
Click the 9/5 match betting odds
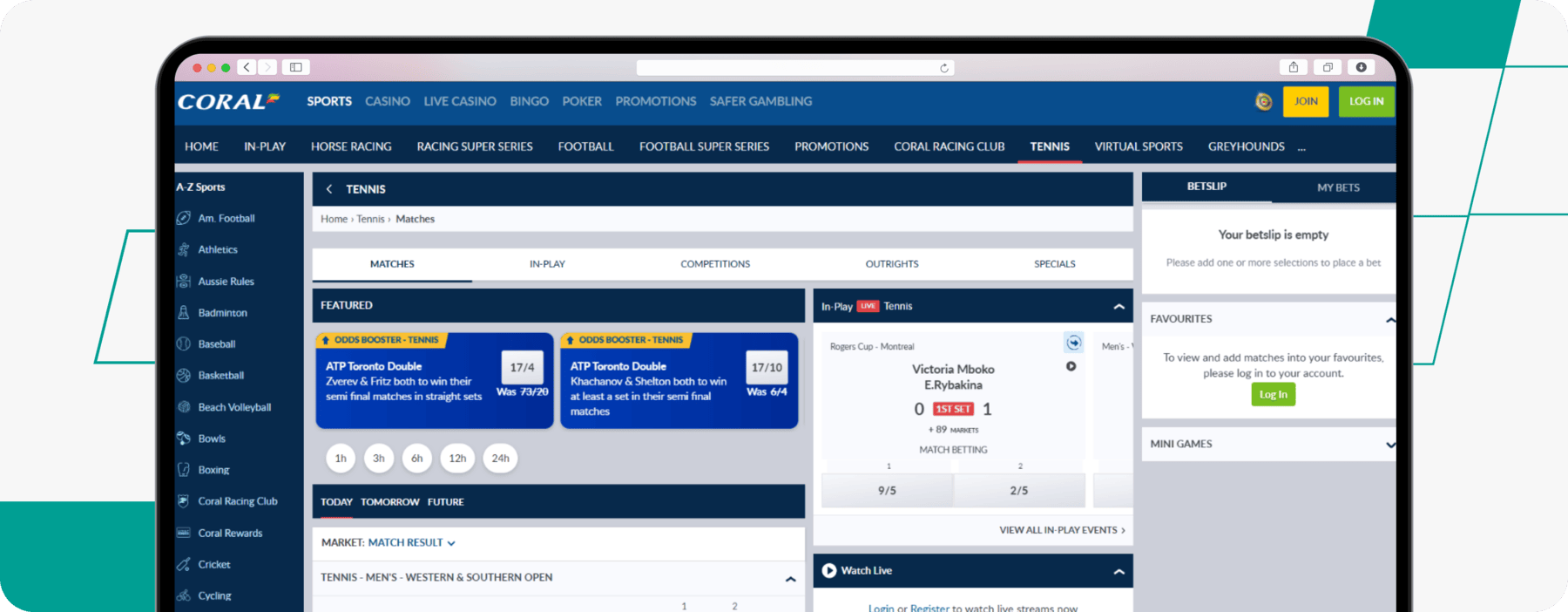click(x=887, y=491)
